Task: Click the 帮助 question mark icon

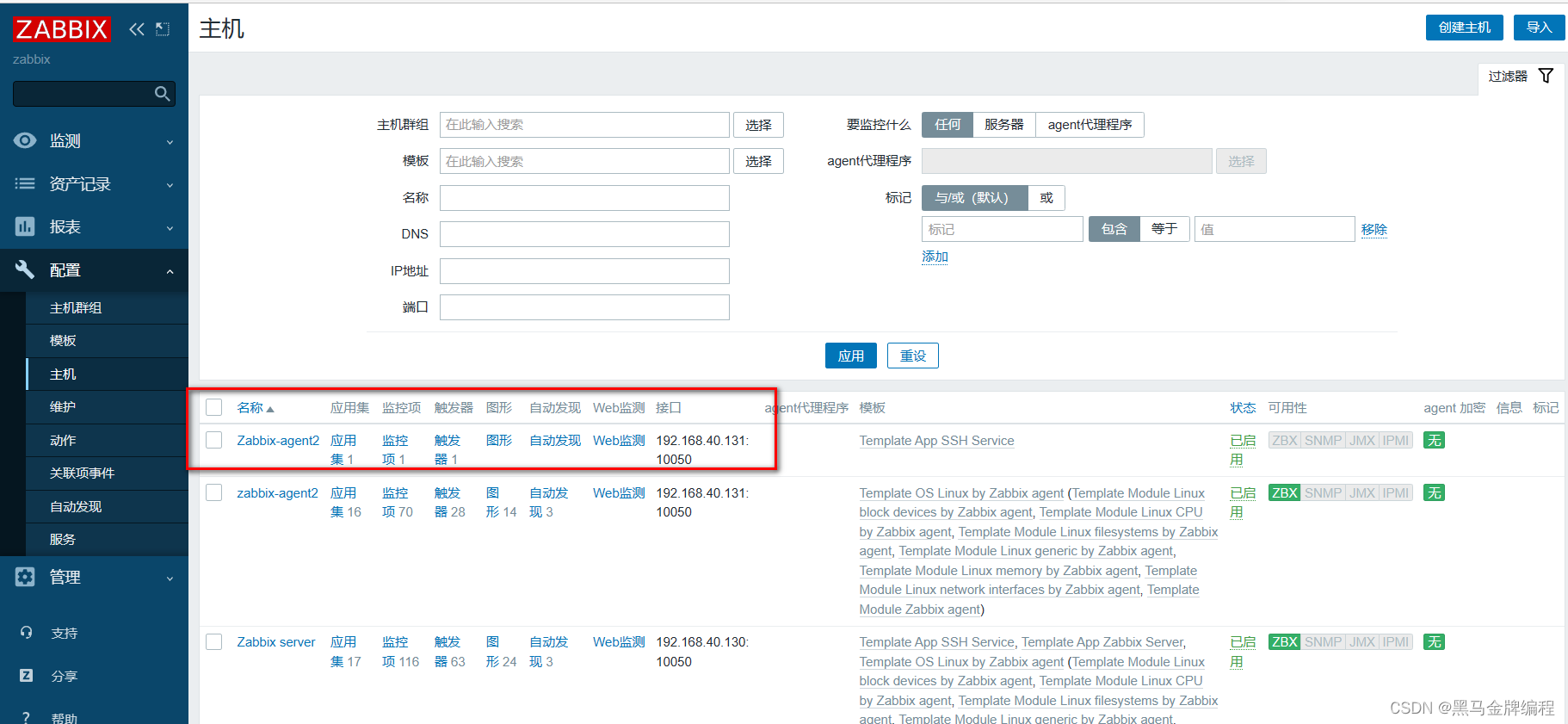Action: 27,717
